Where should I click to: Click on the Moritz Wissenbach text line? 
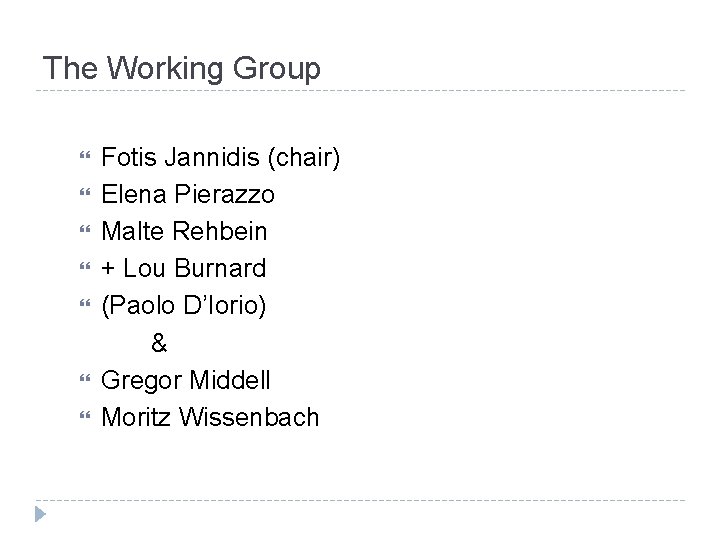coord(211,417)
